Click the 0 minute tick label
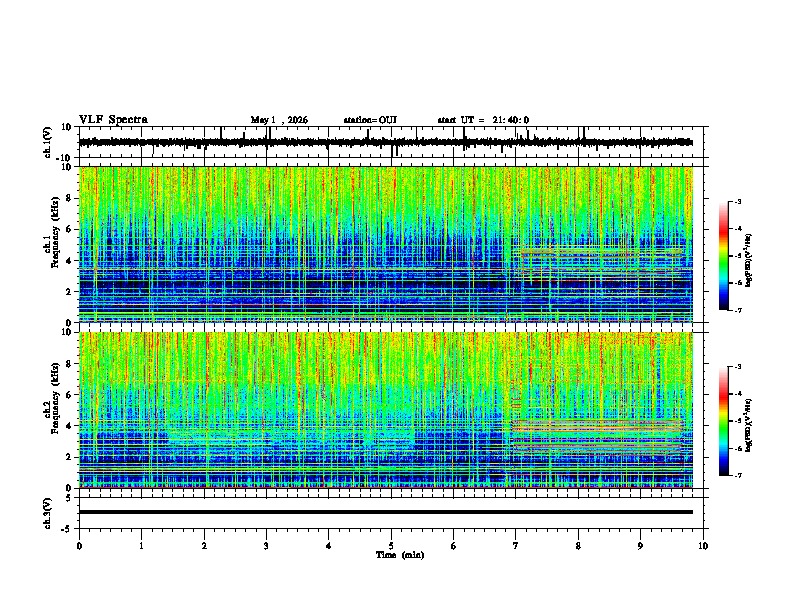The image size is (792, 612). coord(79,546)
